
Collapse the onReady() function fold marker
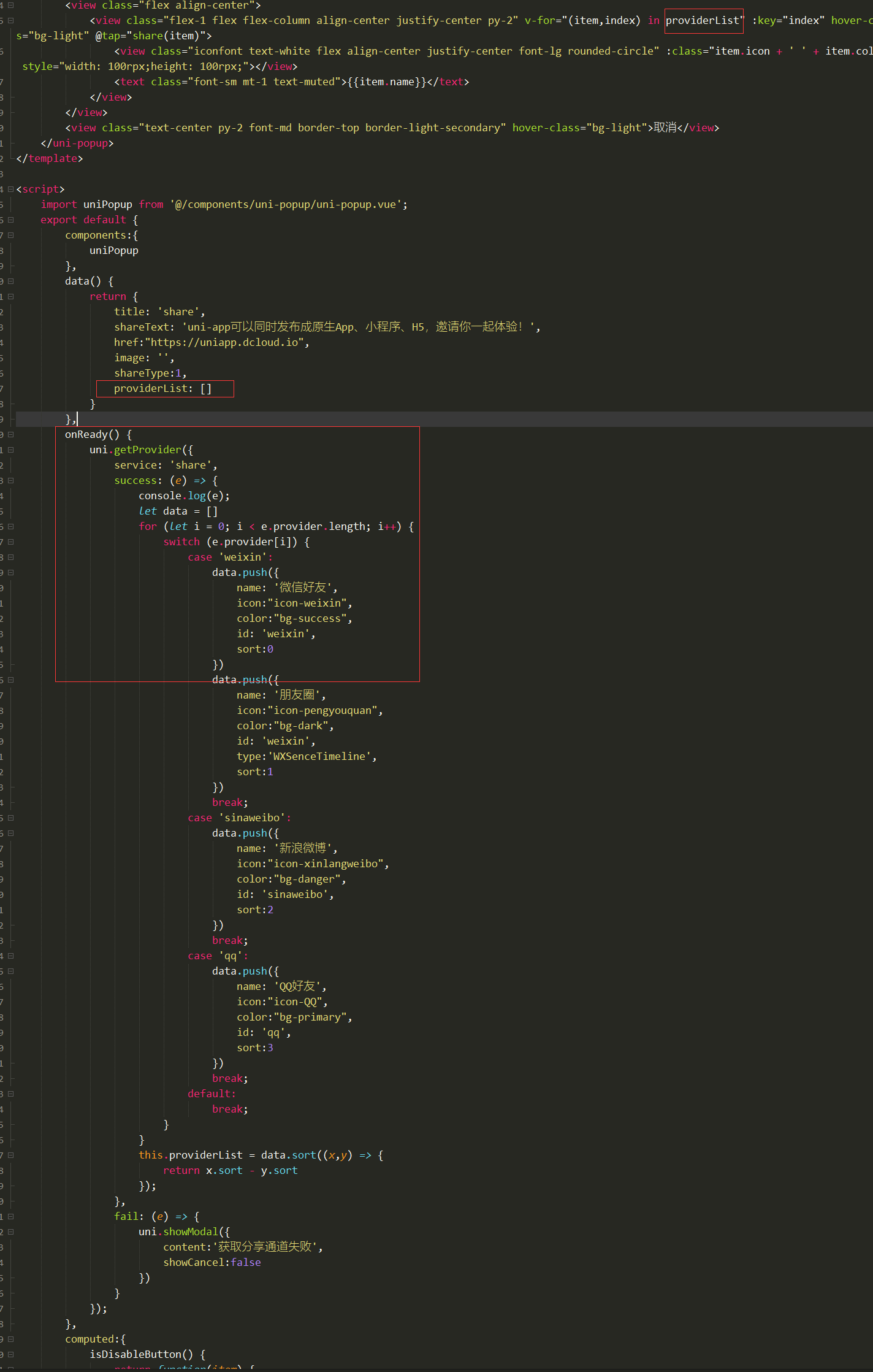click(x=10, y=435)
